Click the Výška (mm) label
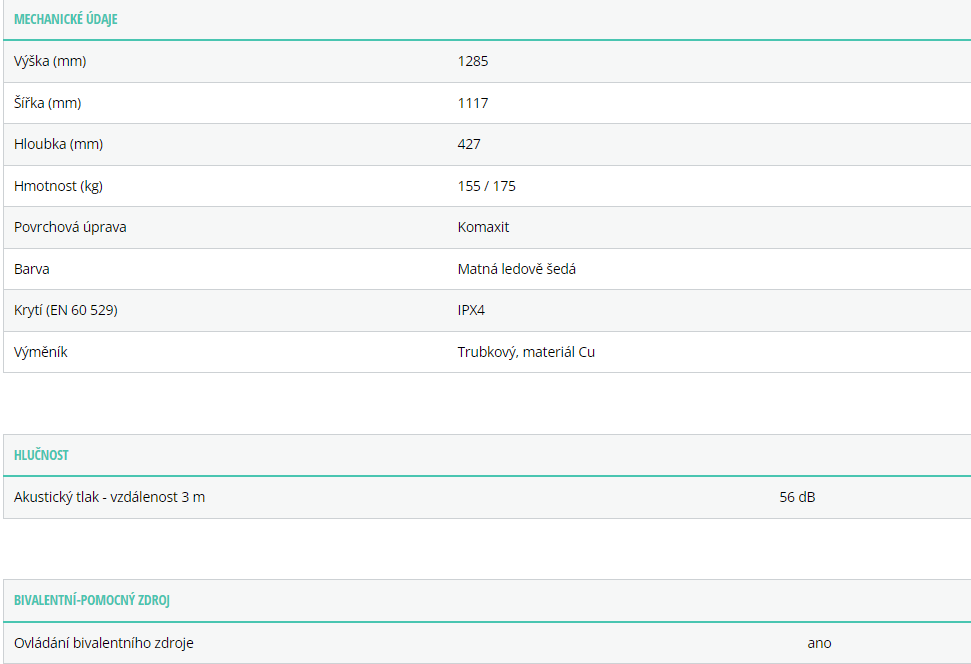The height and width of the screenshot is (664, 971). point(50,61)
